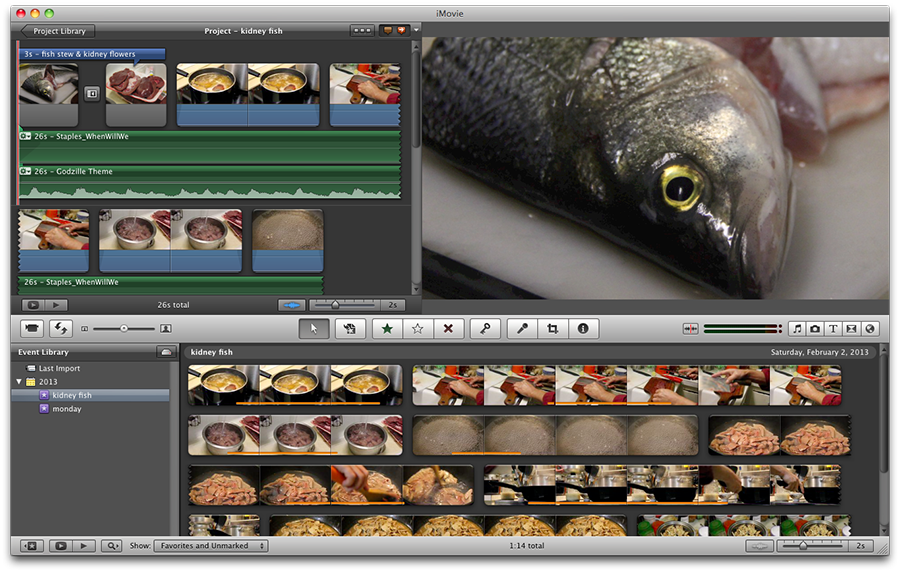Mark selection as favorite with filled star
Screen dimensions: 900x572
coord(387,328)
